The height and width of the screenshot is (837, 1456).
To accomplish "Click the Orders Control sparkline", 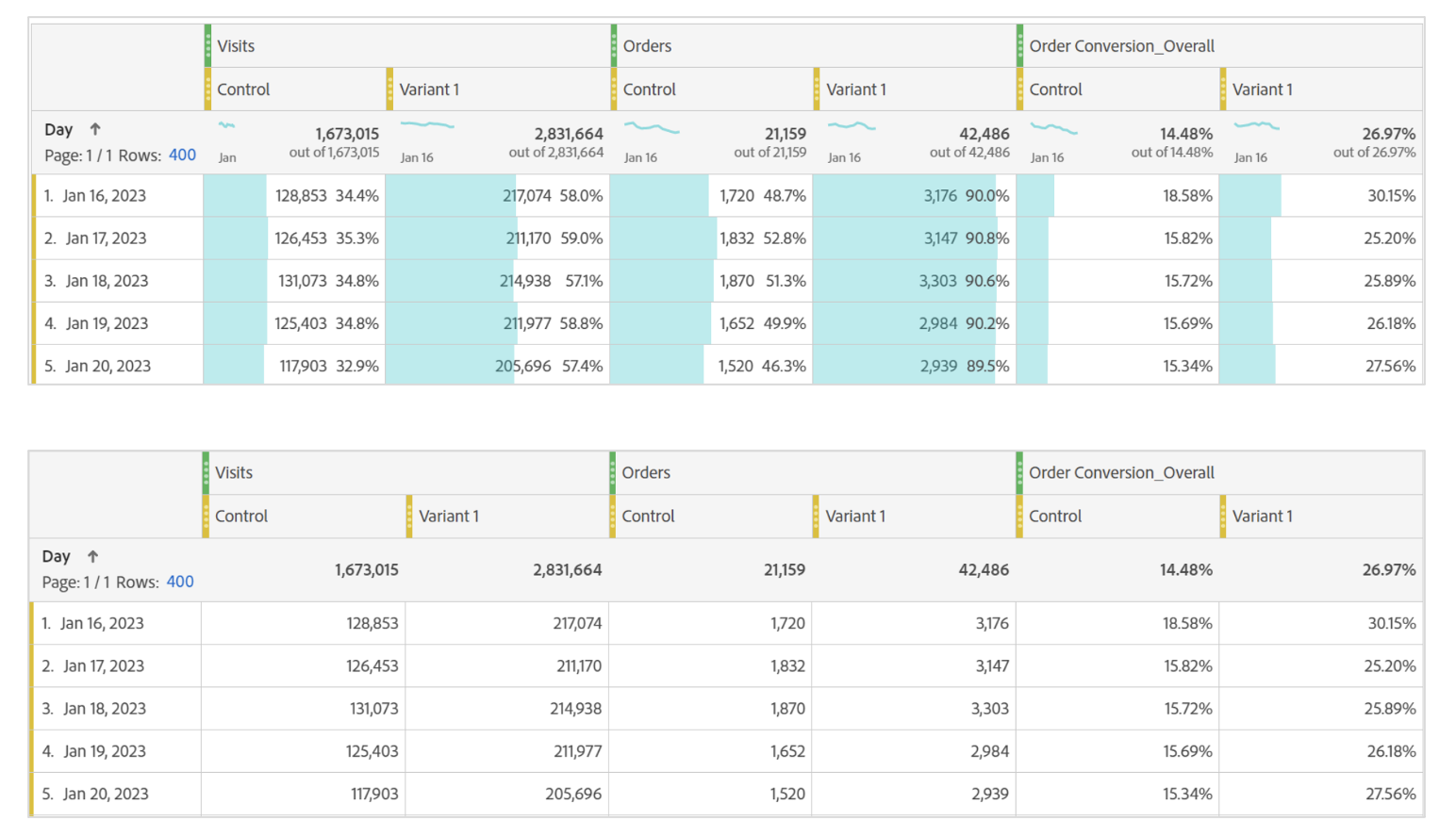I will pyautogui.click(x=651, y=127).
